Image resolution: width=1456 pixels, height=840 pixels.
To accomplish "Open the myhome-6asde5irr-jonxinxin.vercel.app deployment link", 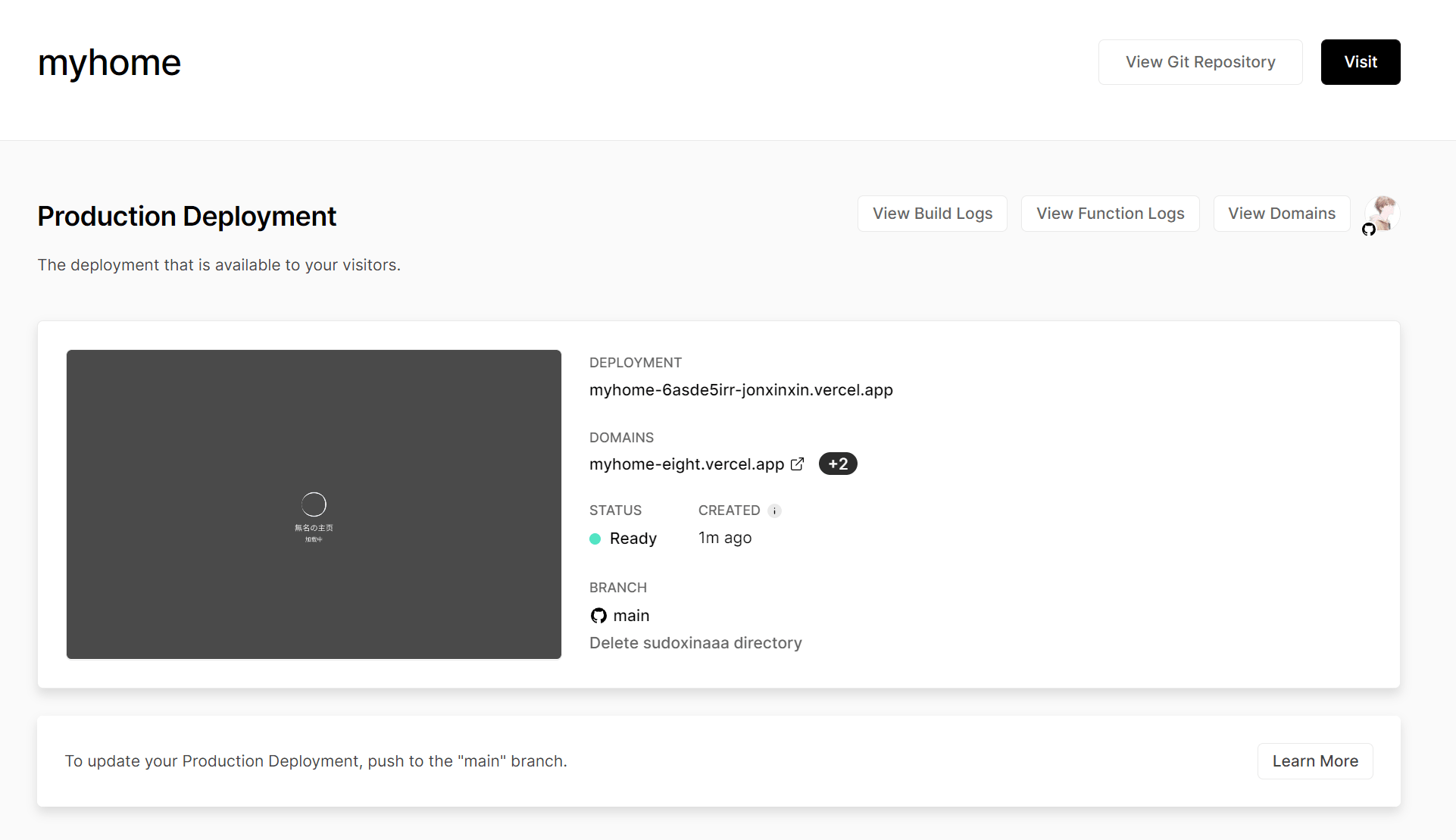I will click(741, 390).
